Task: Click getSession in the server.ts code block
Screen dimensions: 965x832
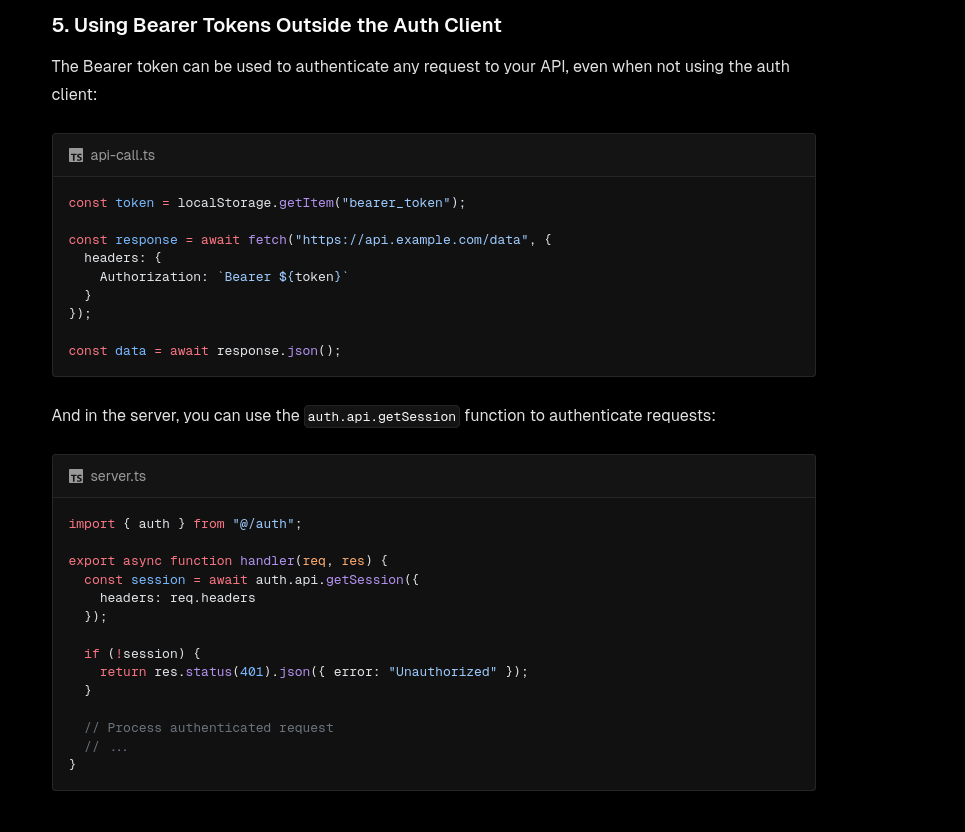Action: 364,580
